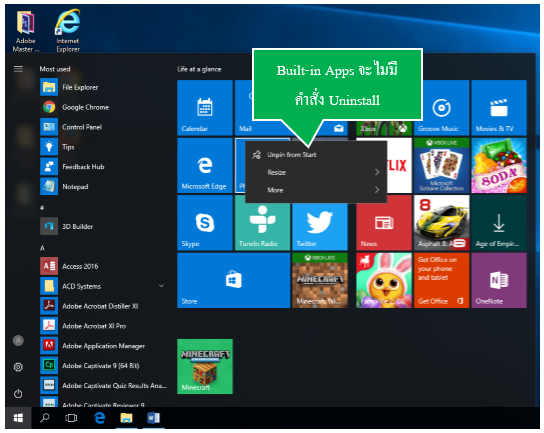Image resolution: width=544 pixels, height=433 pixels.
Task: Open Settings gear in Start menu
Action: pos(18,367)
